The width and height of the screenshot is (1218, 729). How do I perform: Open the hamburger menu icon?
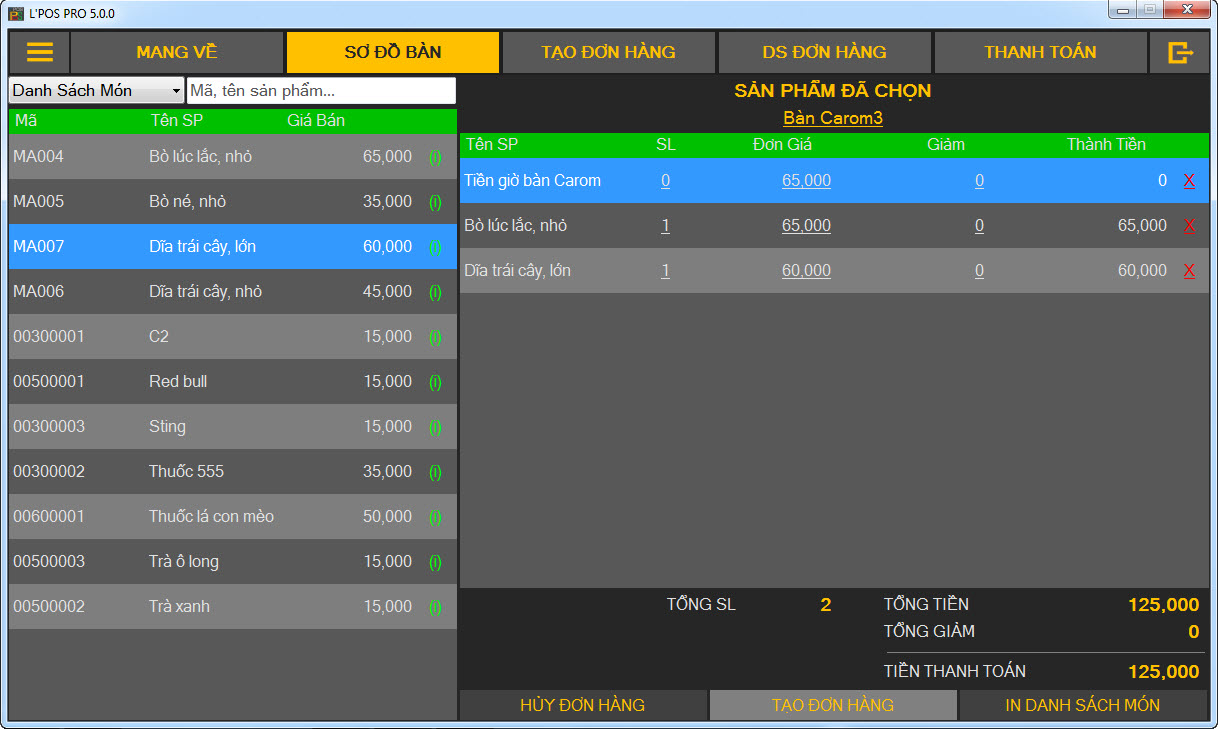pos(39,53)
